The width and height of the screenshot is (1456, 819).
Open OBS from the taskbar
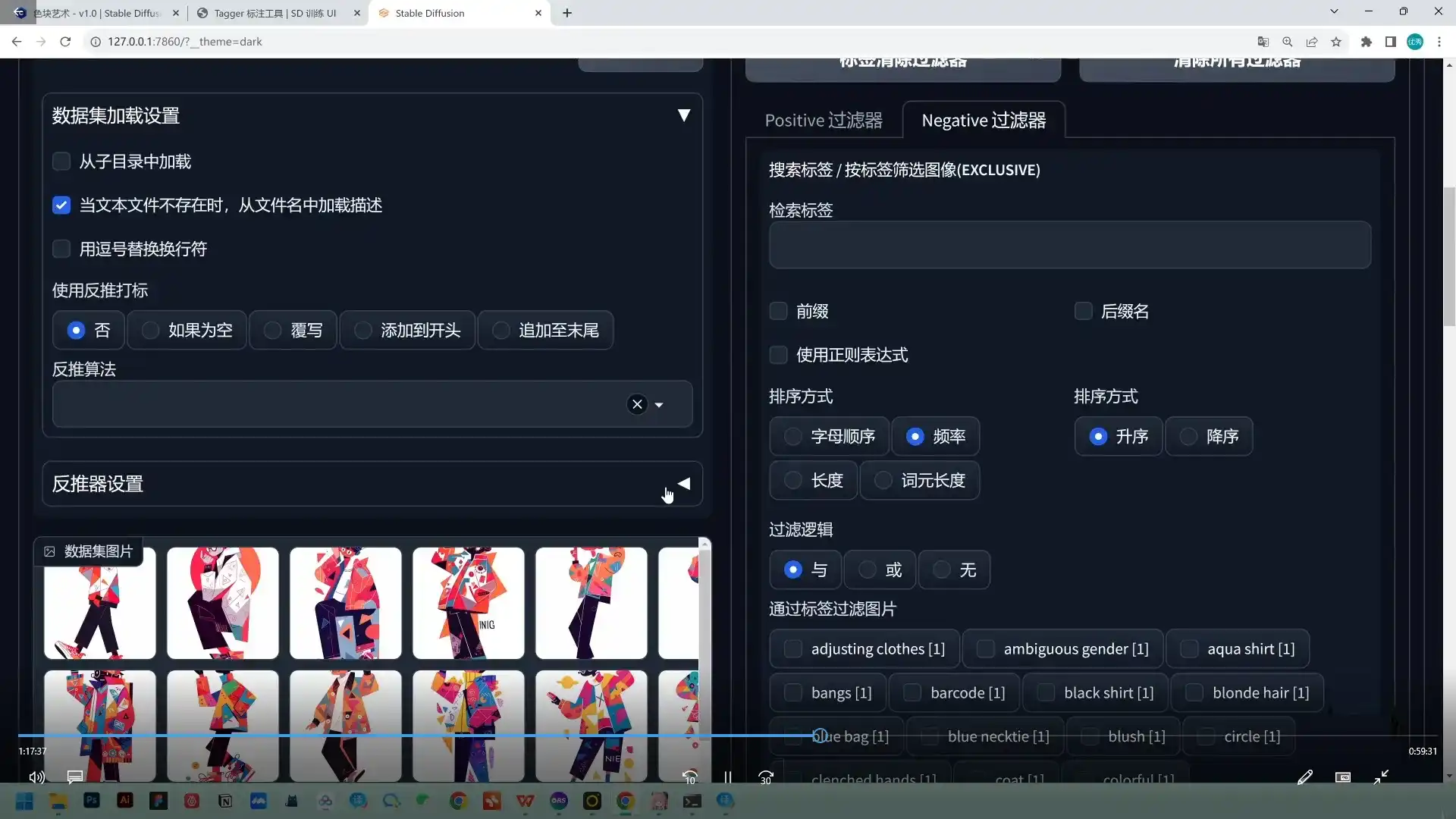tap(558, 802)
